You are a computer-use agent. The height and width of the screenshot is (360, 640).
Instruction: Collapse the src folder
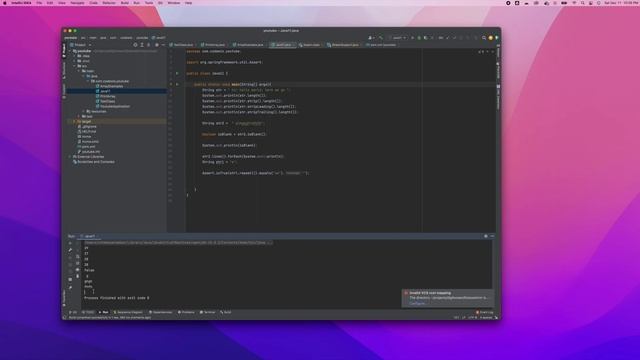pyautogui.click(x=74, y=66)
